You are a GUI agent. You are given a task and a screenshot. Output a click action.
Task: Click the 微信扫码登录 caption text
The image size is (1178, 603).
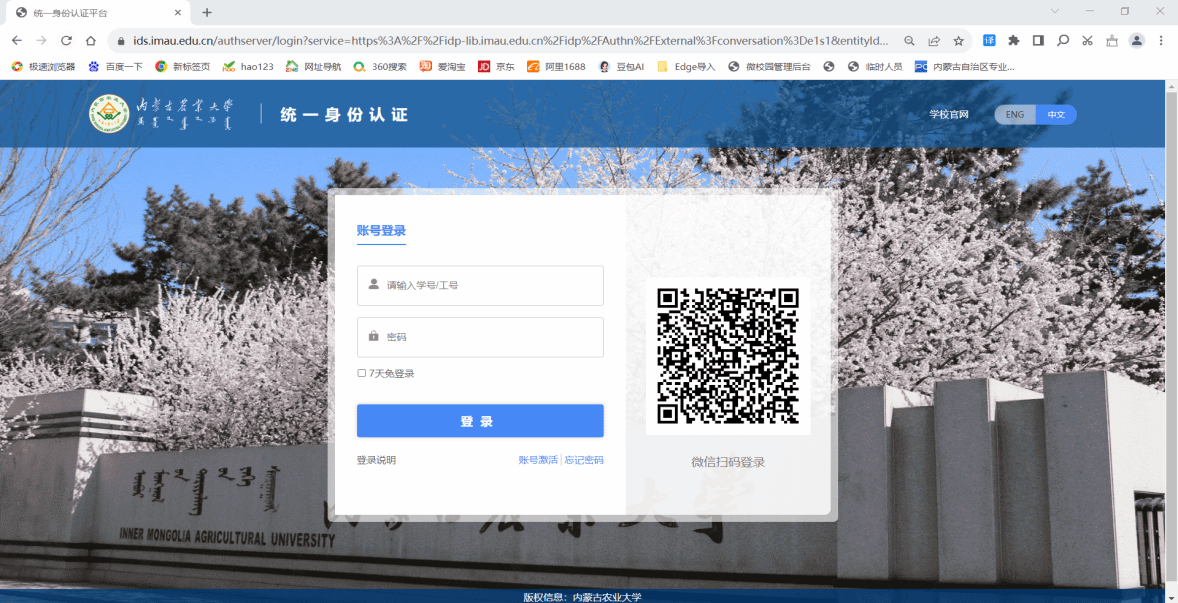[x=728, y=462]
